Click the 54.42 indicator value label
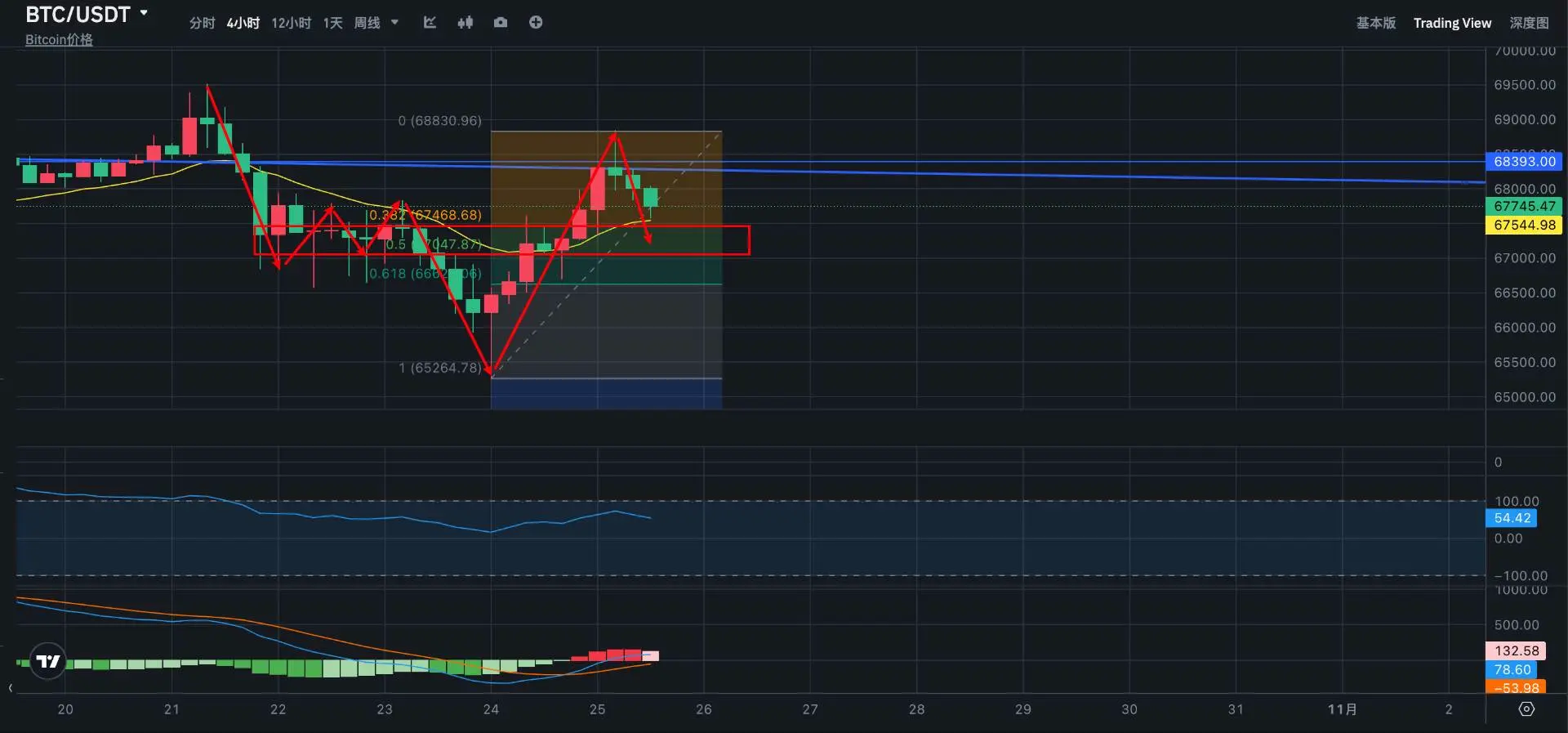The image size is (1568, 733). point(1512,518)
